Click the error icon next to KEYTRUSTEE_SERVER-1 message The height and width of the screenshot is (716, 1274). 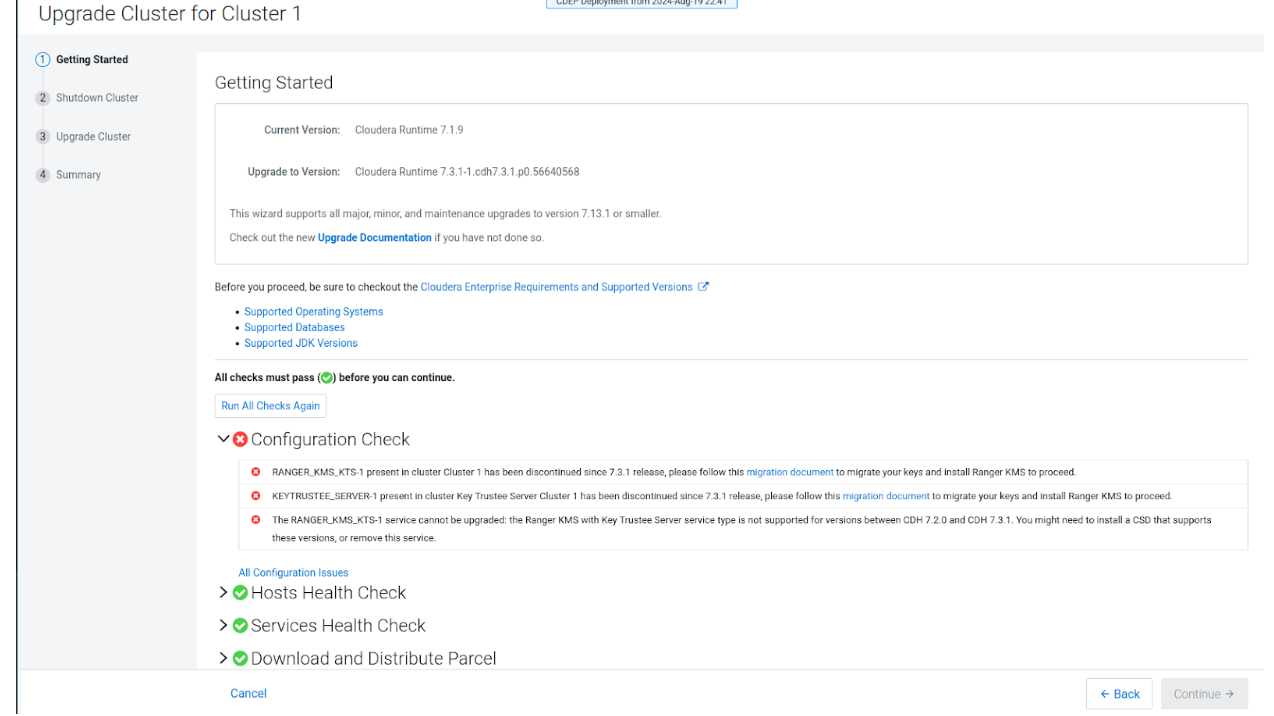tap(256, 496)
